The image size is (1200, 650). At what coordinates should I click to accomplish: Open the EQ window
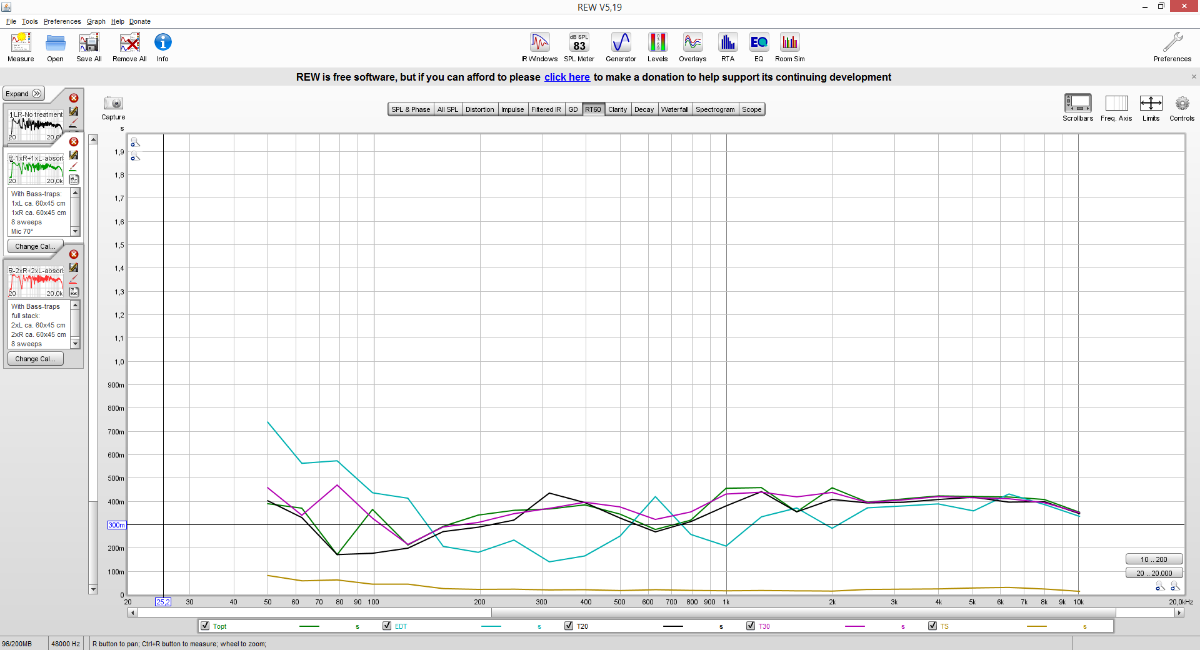758,45
